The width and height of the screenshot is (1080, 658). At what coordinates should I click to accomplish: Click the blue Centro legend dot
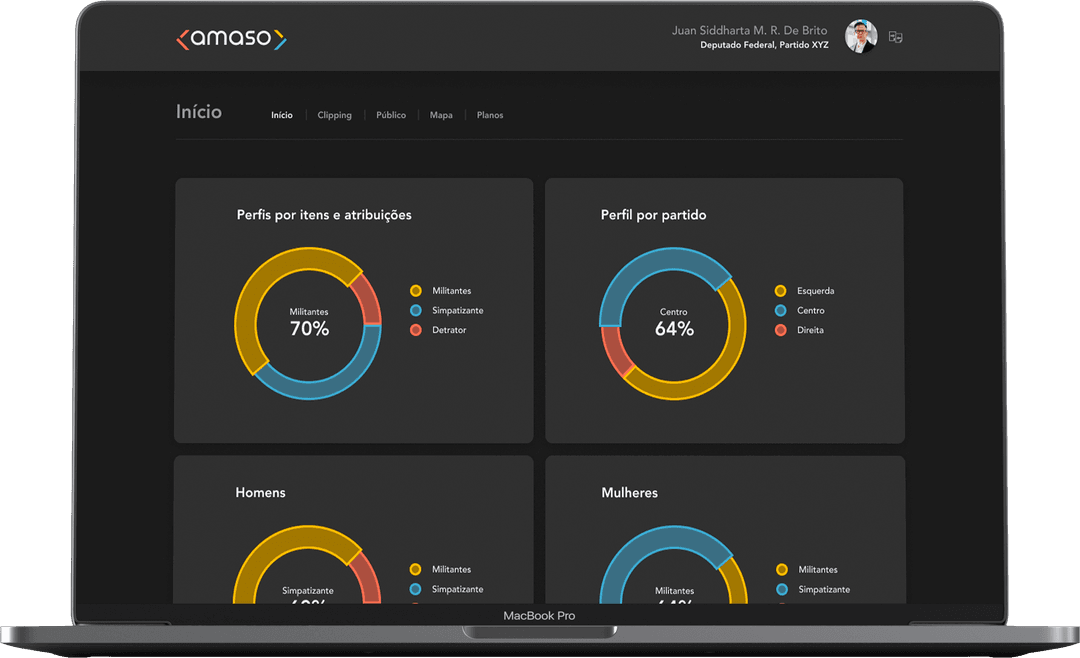click(x=780, y=310)
